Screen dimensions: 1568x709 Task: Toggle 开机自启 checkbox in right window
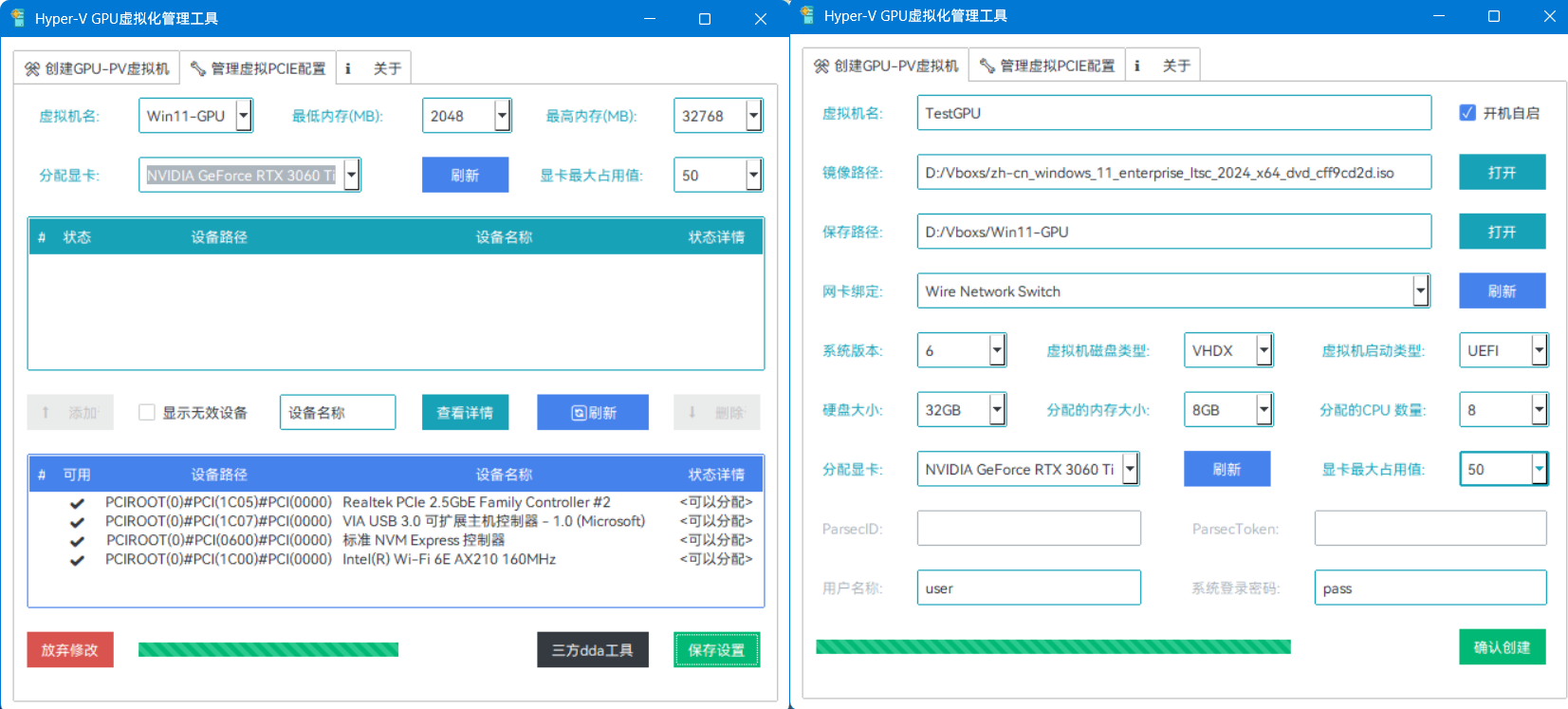click(x=1467, y=113)
